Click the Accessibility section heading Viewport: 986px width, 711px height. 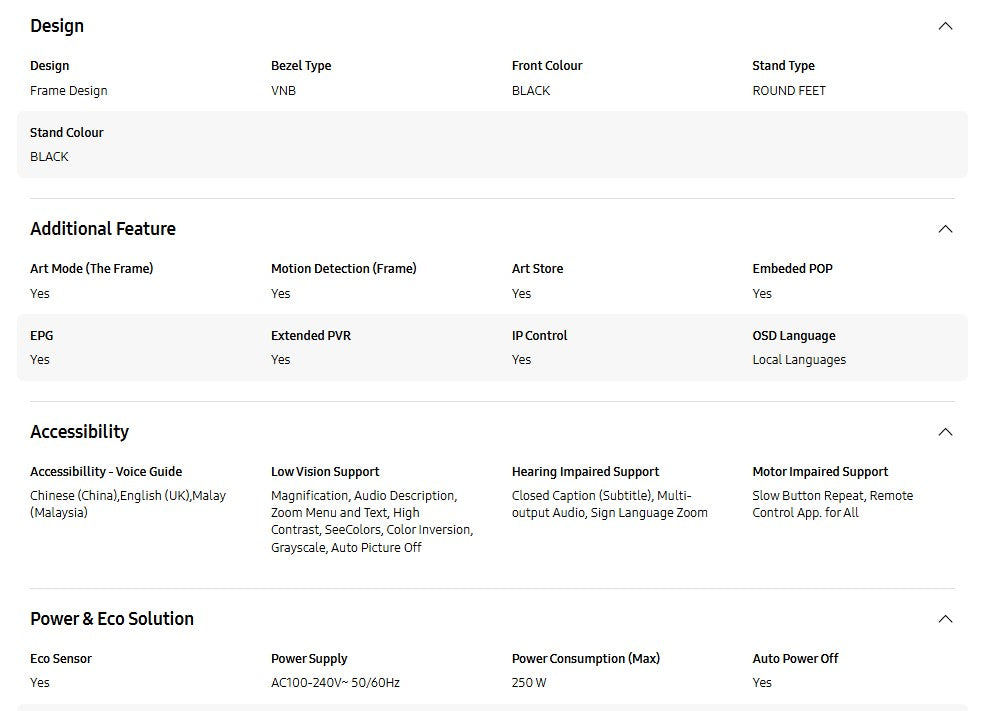[79, 432]
